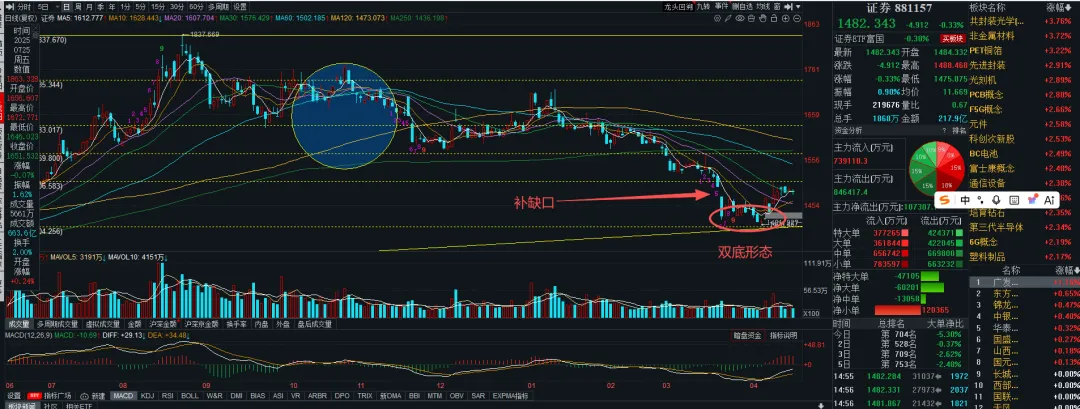Select the MACD indicator tab
This screenshot has width=1080, height=409.
coord(123,396)
